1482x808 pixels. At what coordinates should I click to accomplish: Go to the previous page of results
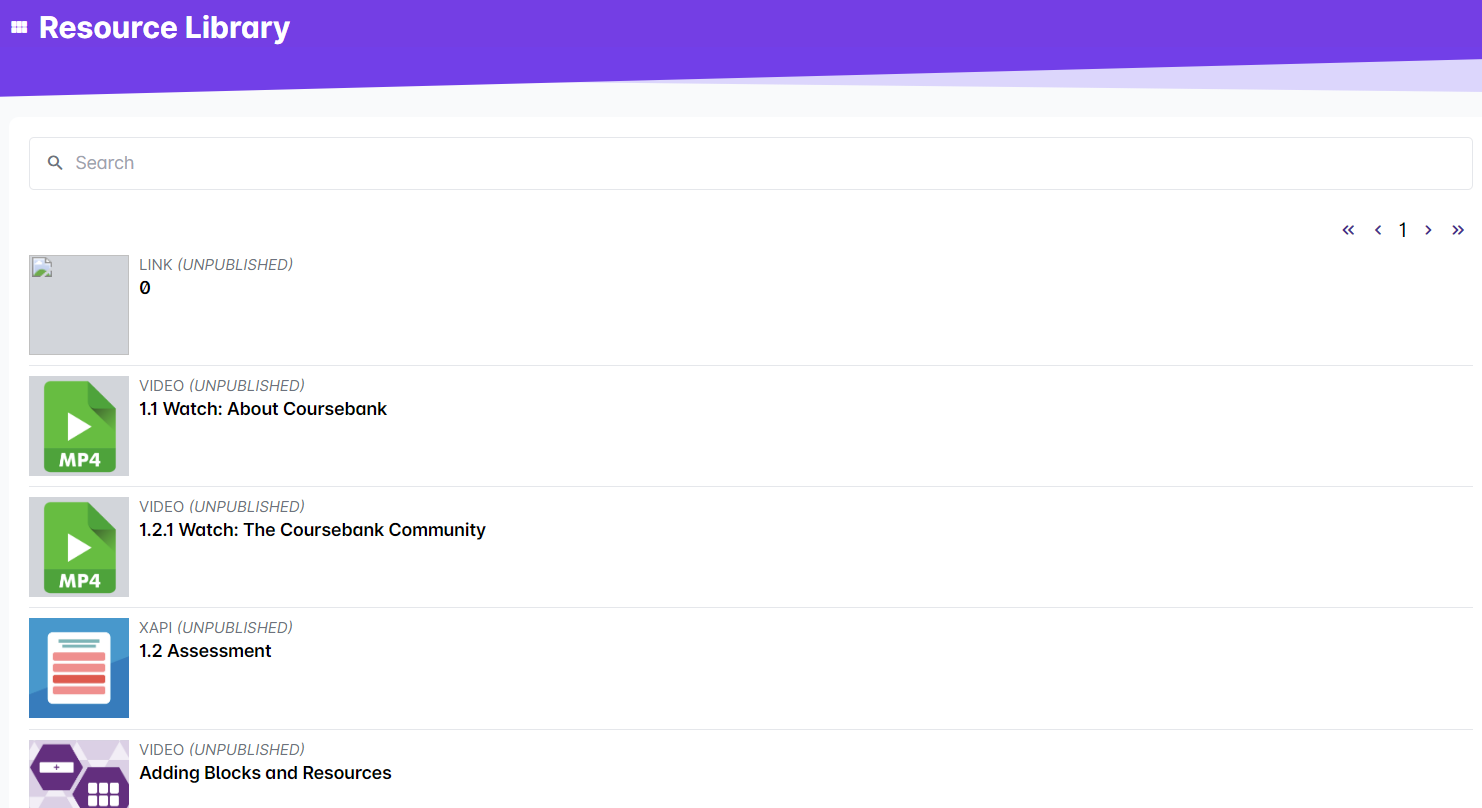click(x=1378, y=230)
